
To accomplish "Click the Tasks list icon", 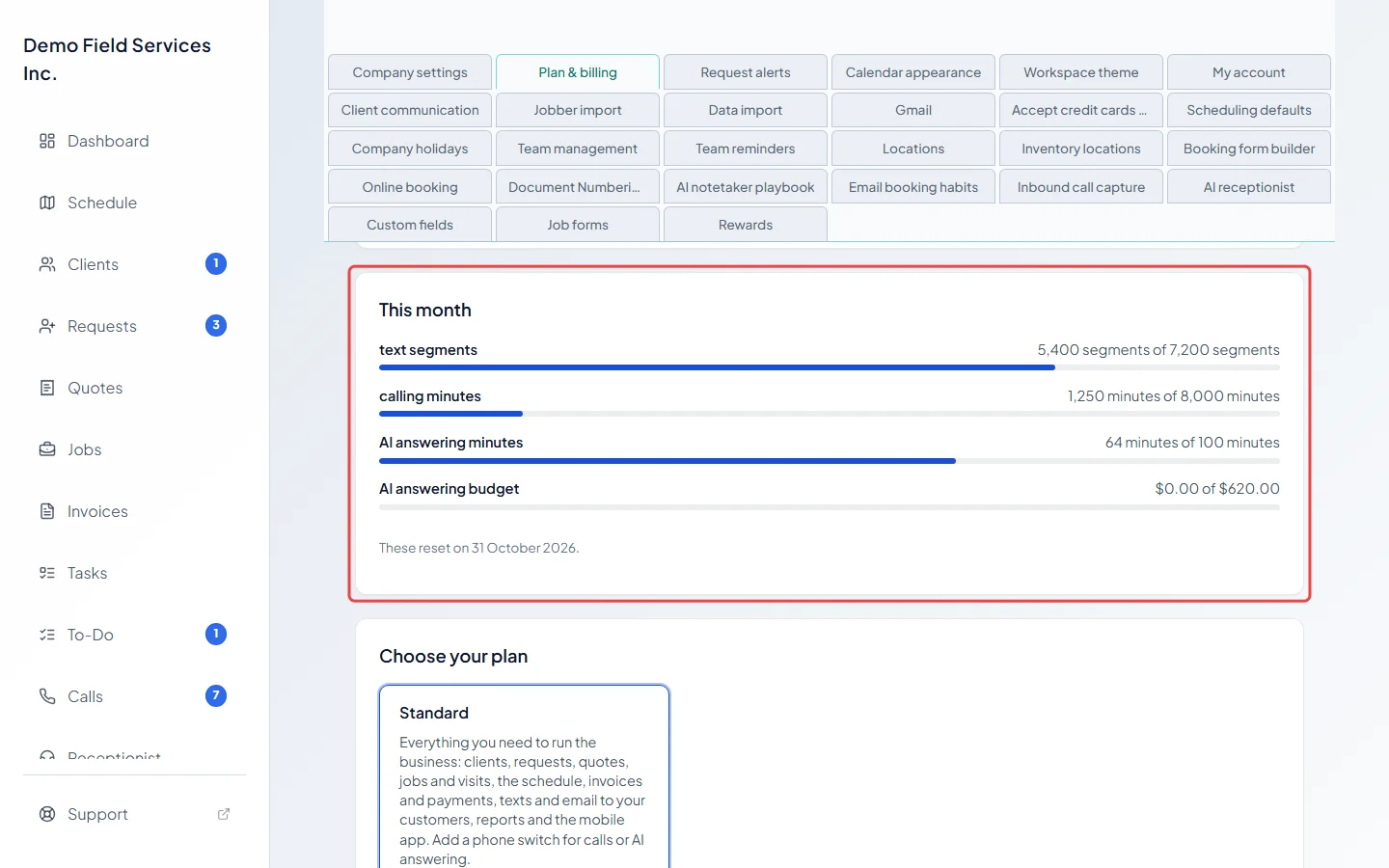I will pyautogui.click(x=47, y=573).
